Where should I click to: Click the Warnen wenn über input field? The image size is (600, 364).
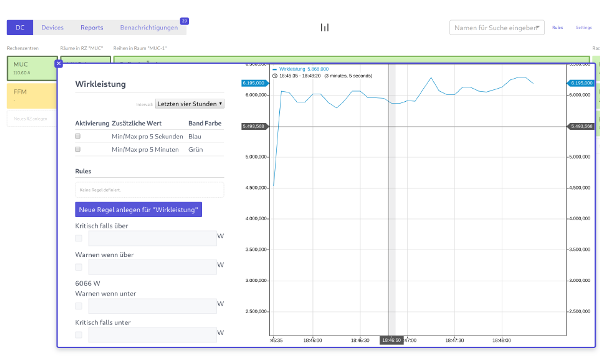pos(152,267)
